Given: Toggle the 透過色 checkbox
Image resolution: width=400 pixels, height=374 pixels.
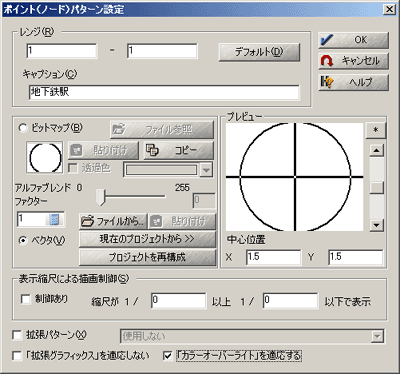Looking at the screenshot, I should coord(72,168).
